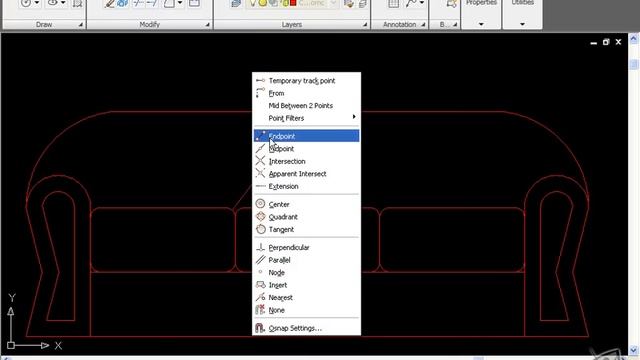The image size is (640, 360).
Task: Expand the Draw panel
Action: 81,25
